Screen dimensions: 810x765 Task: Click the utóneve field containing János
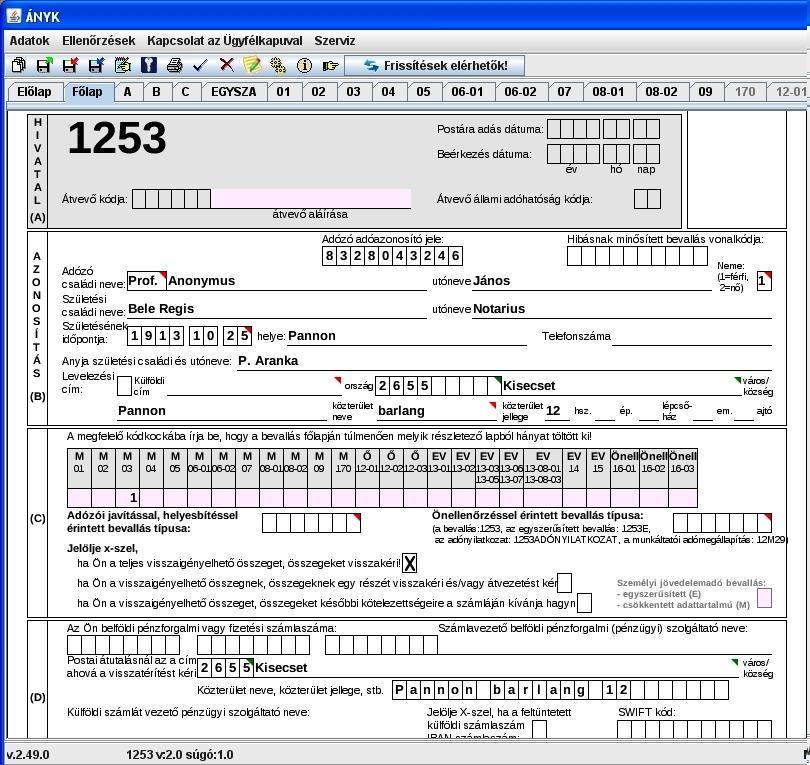[592, 281]
